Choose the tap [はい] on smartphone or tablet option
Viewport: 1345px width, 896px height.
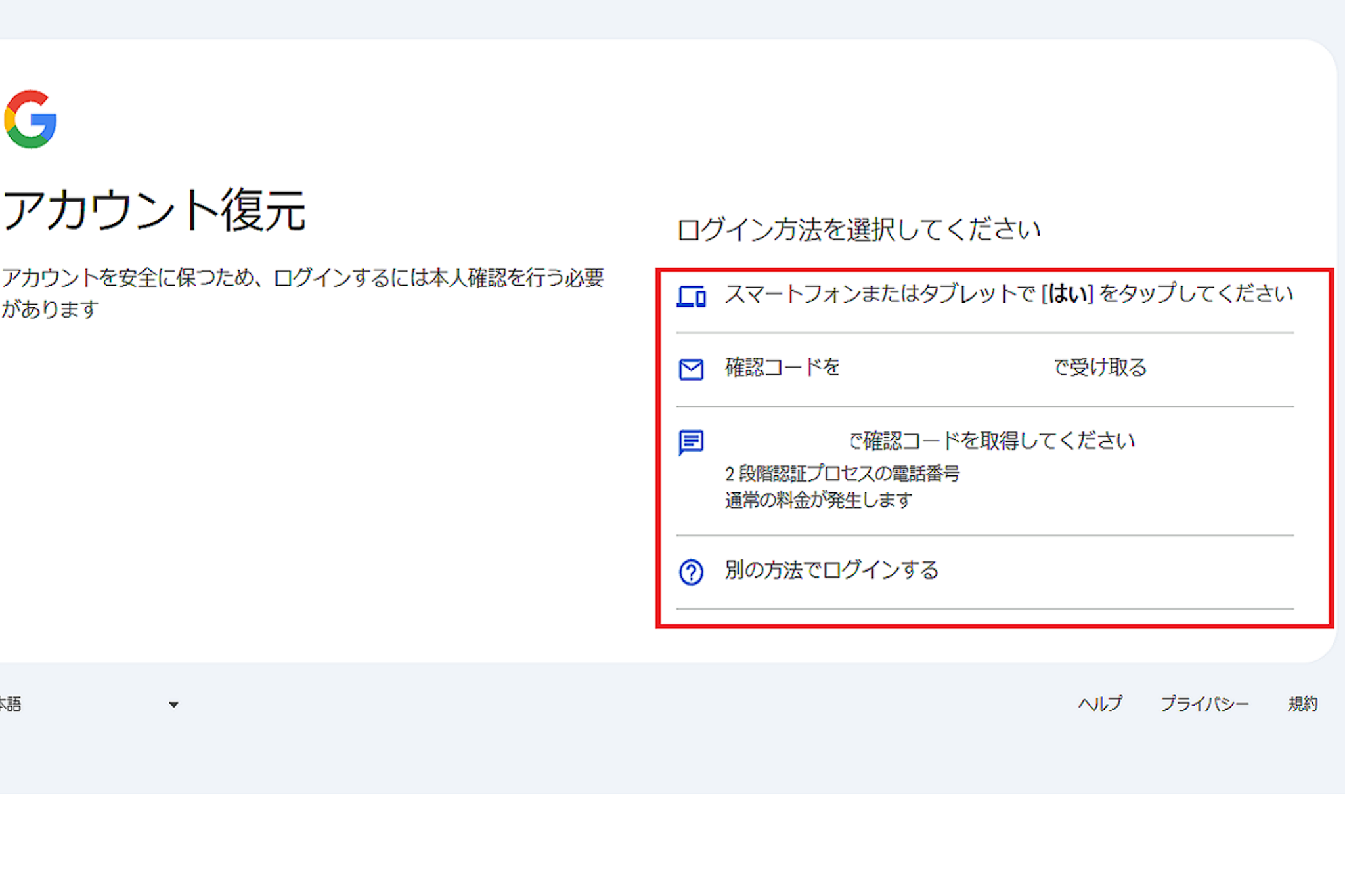[x=1008, y=293]
